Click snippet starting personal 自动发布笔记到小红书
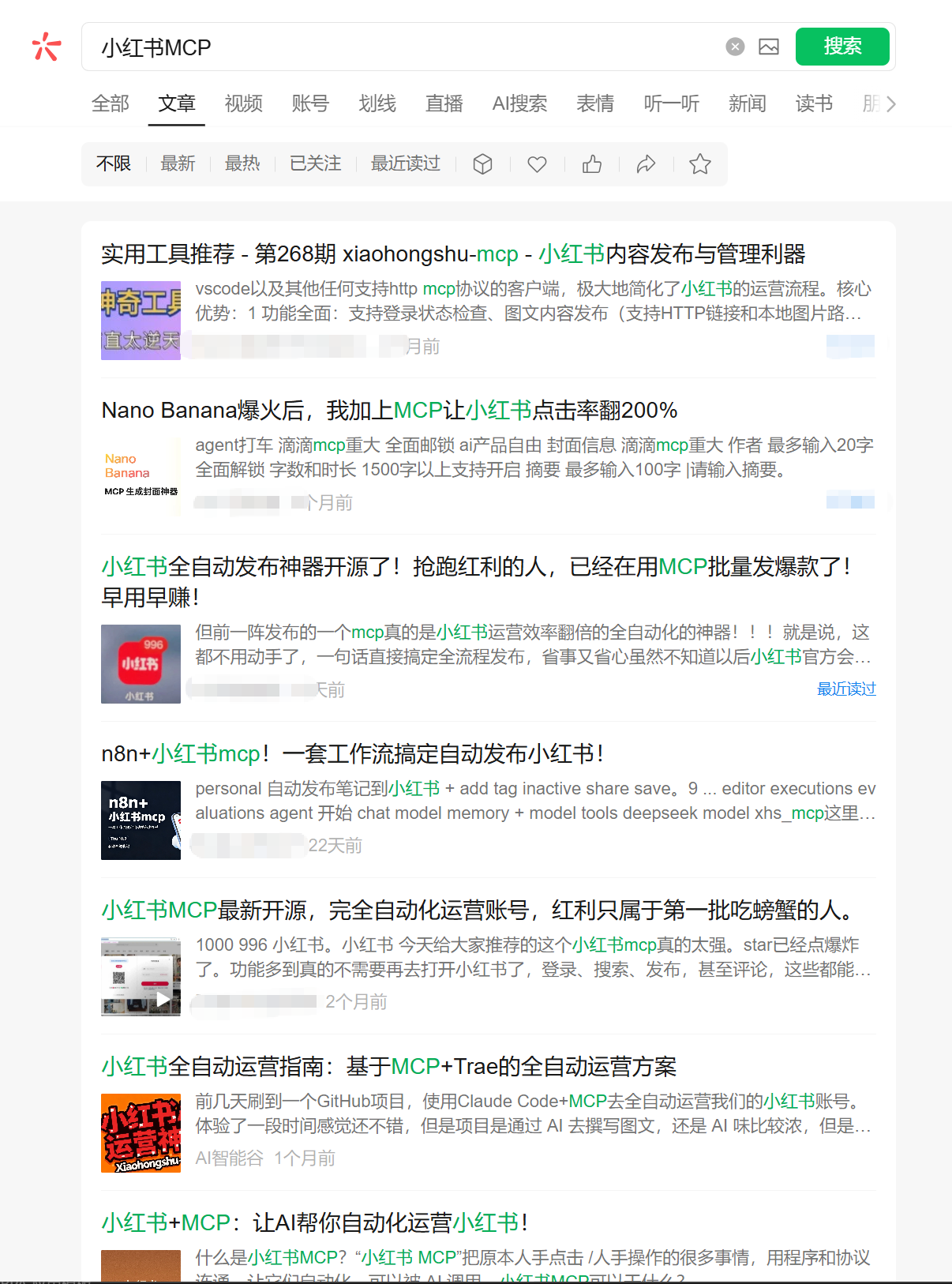952x1284 pixels. click(535, 801)
